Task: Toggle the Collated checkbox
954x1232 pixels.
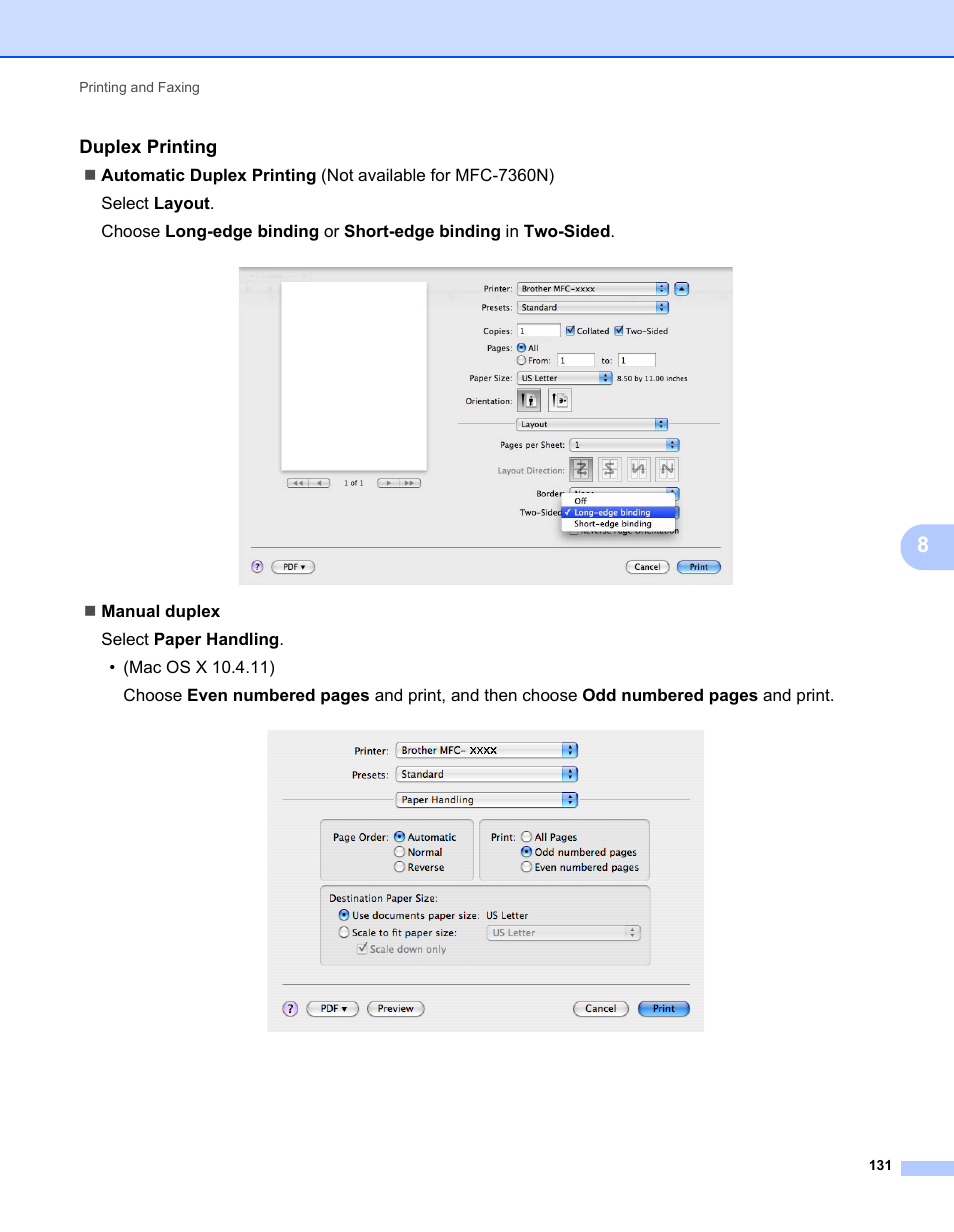Action: coord(570,330)
